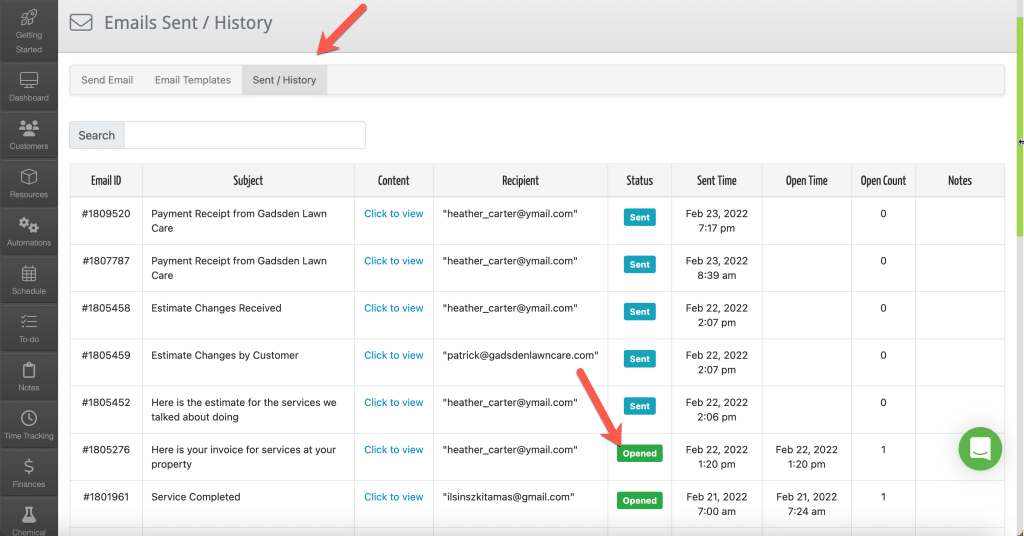Click Sent status badge for #1805458
The height and width of the screenshot is (536, 1024).
tap(639, 311)
